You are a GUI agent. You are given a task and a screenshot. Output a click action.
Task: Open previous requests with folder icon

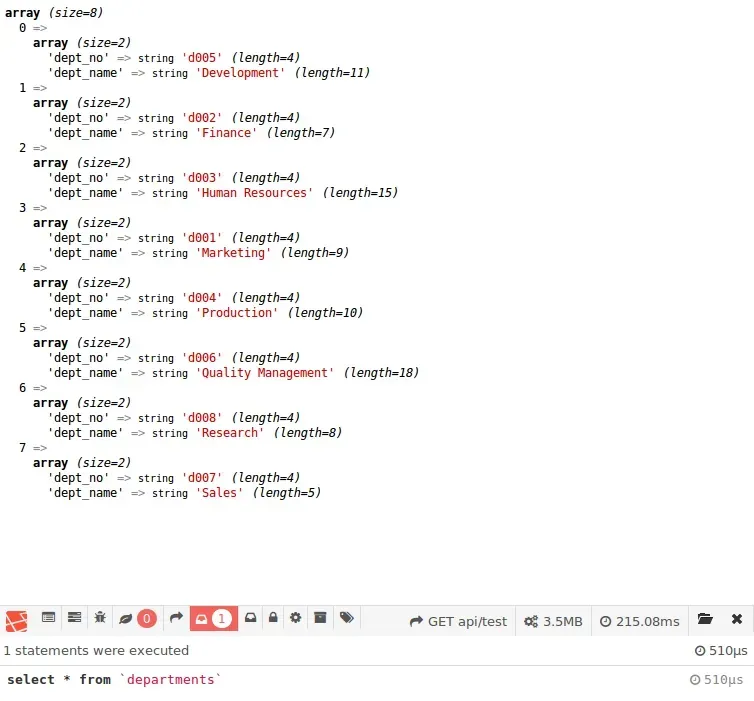click(x=705, y=619)
